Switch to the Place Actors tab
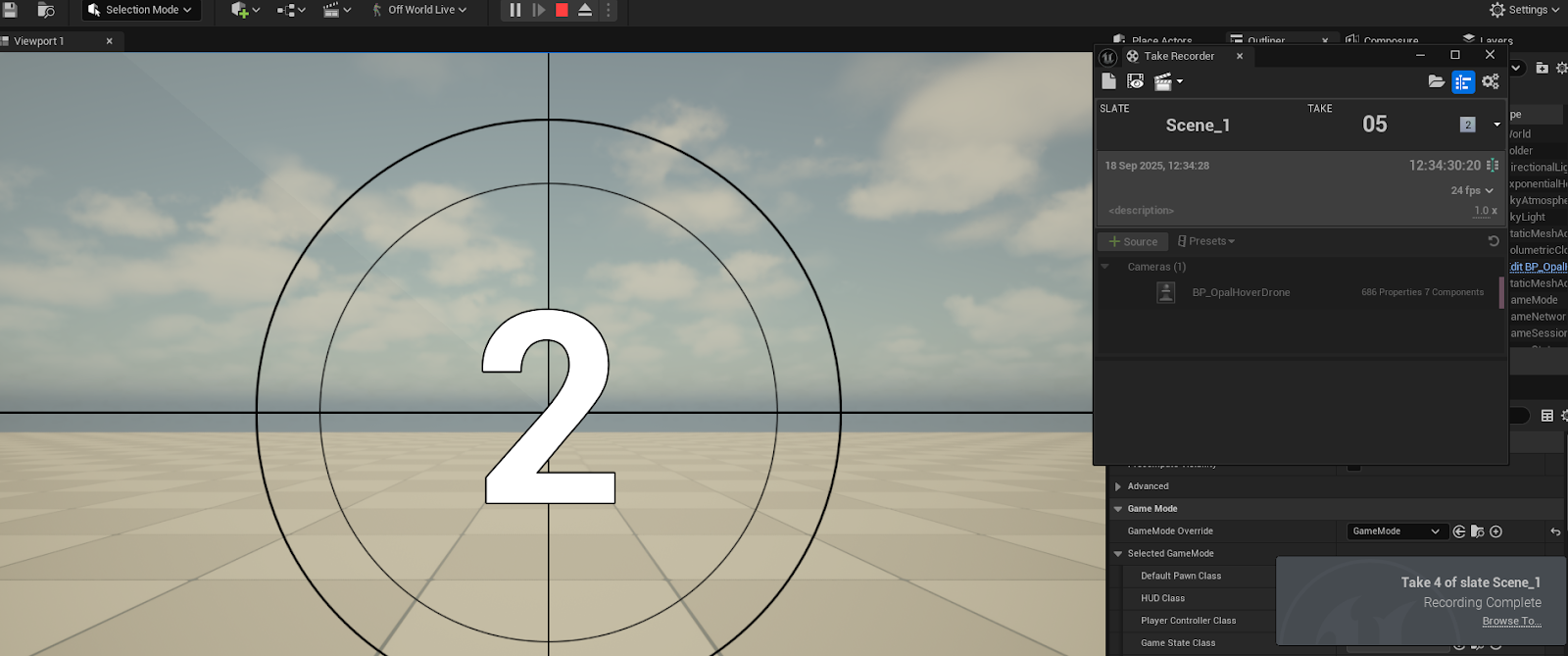The height and width of the screenshot is (656, 1568). [1152, 40]
